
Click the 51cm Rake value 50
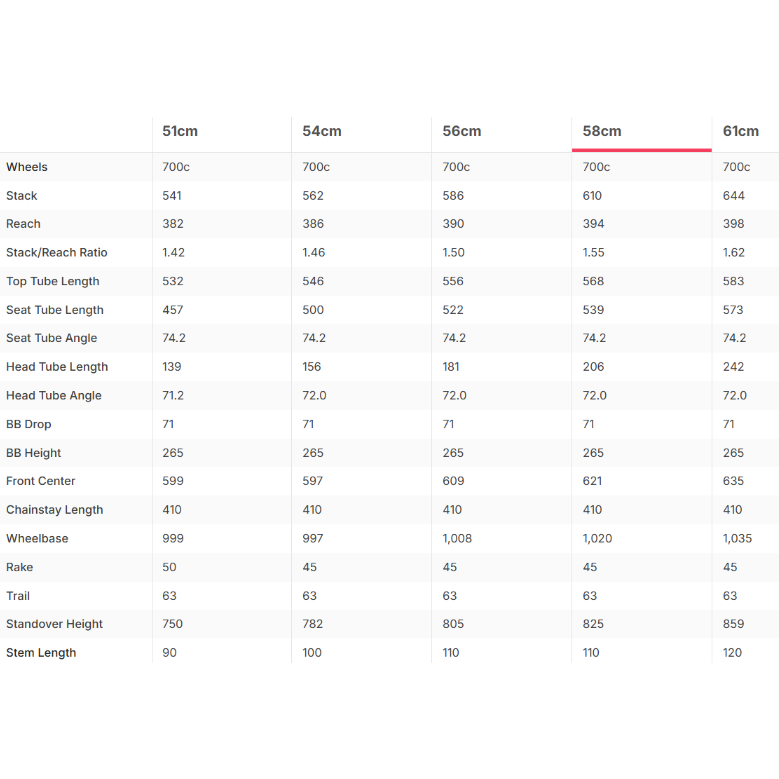(x=169, y=567)
